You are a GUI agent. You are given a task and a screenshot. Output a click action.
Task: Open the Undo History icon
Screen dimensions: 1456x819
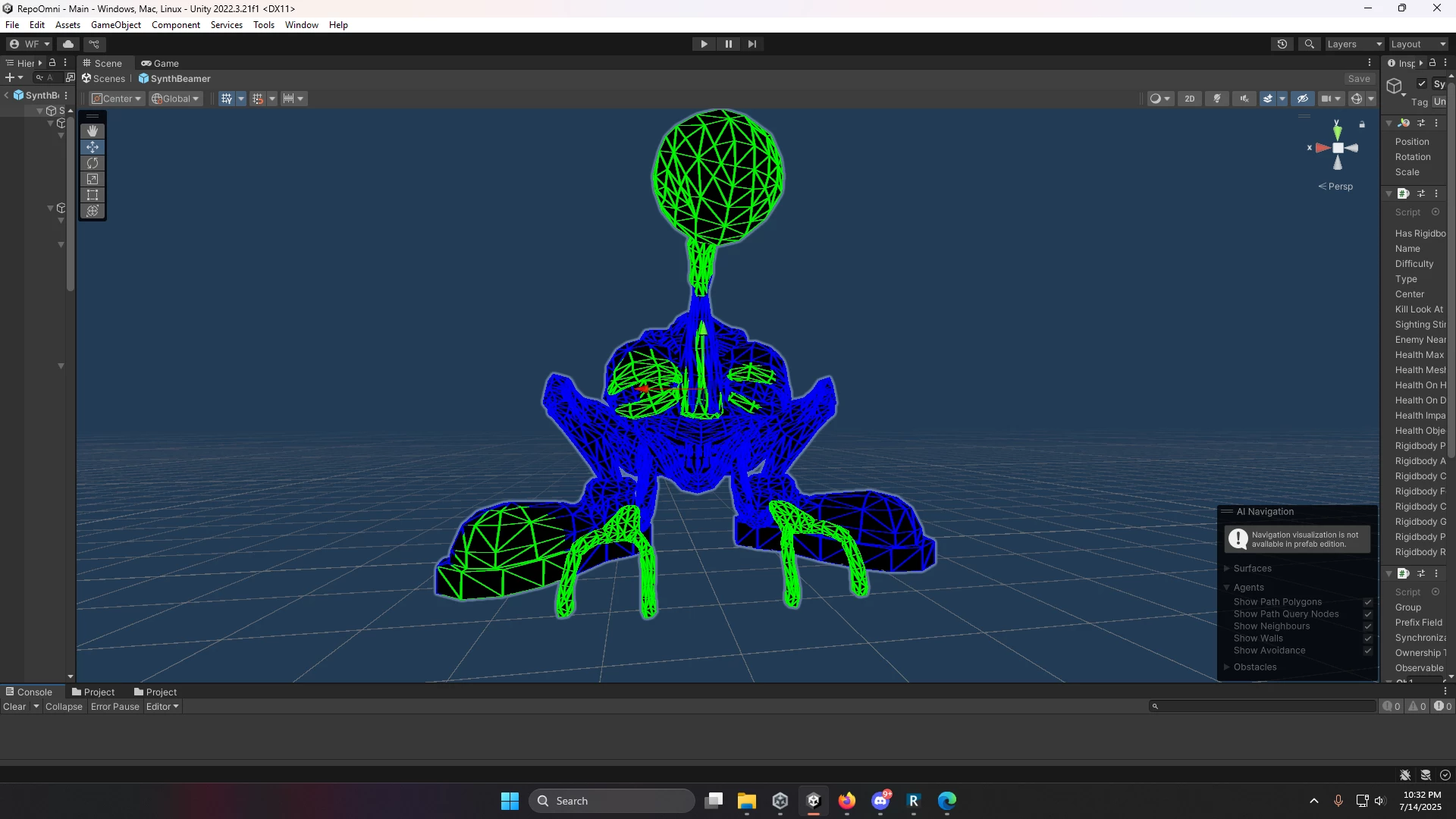coord(1282,44)
